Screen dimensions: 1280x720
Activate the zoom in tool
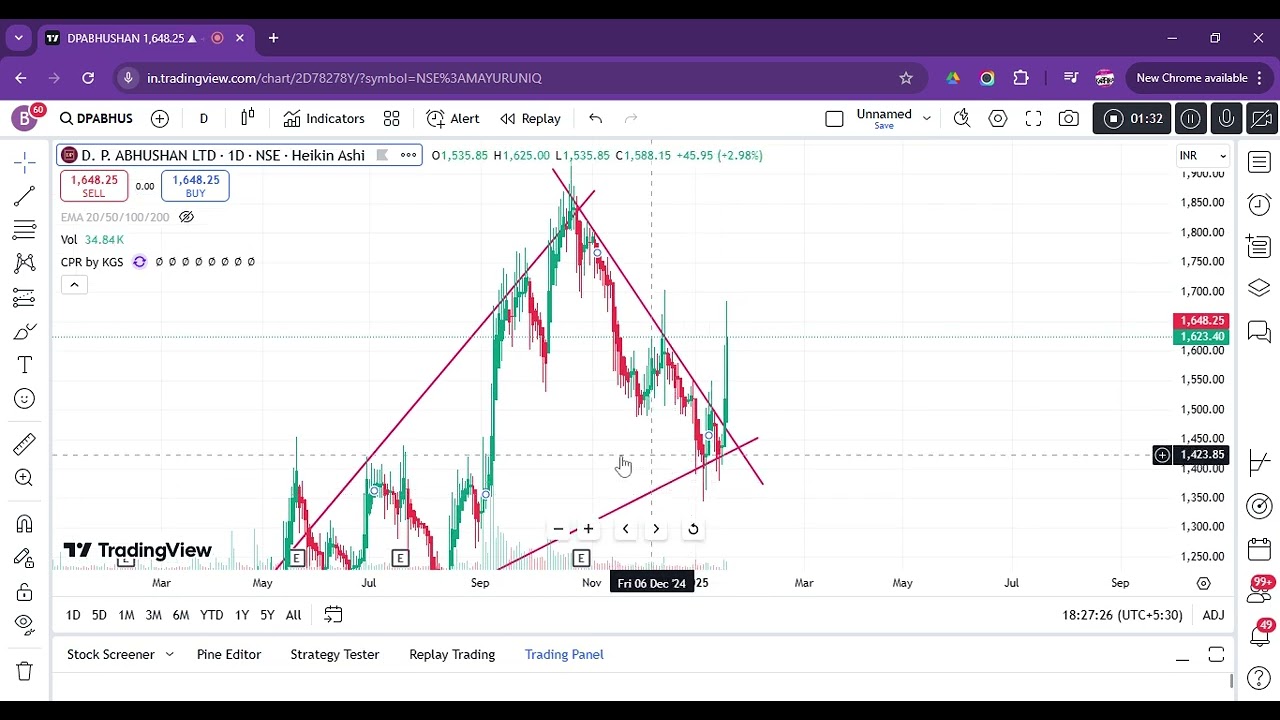click(x=25, y=478)
